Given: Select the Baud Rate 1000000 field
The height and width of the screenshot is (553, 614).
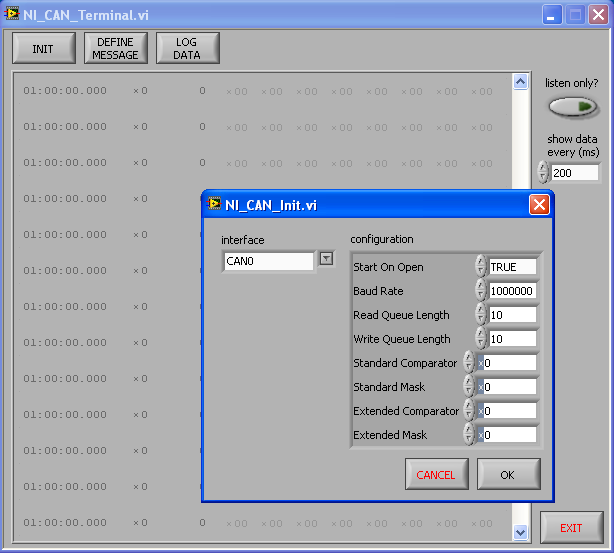Looking at the screenshot, I should point(513,291).
